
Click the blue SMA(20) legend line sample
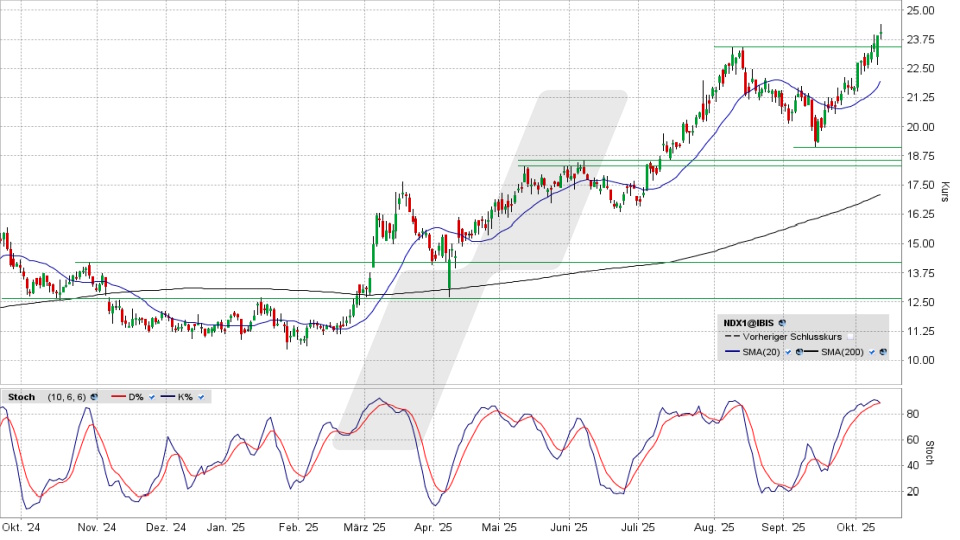pos(732,351)
